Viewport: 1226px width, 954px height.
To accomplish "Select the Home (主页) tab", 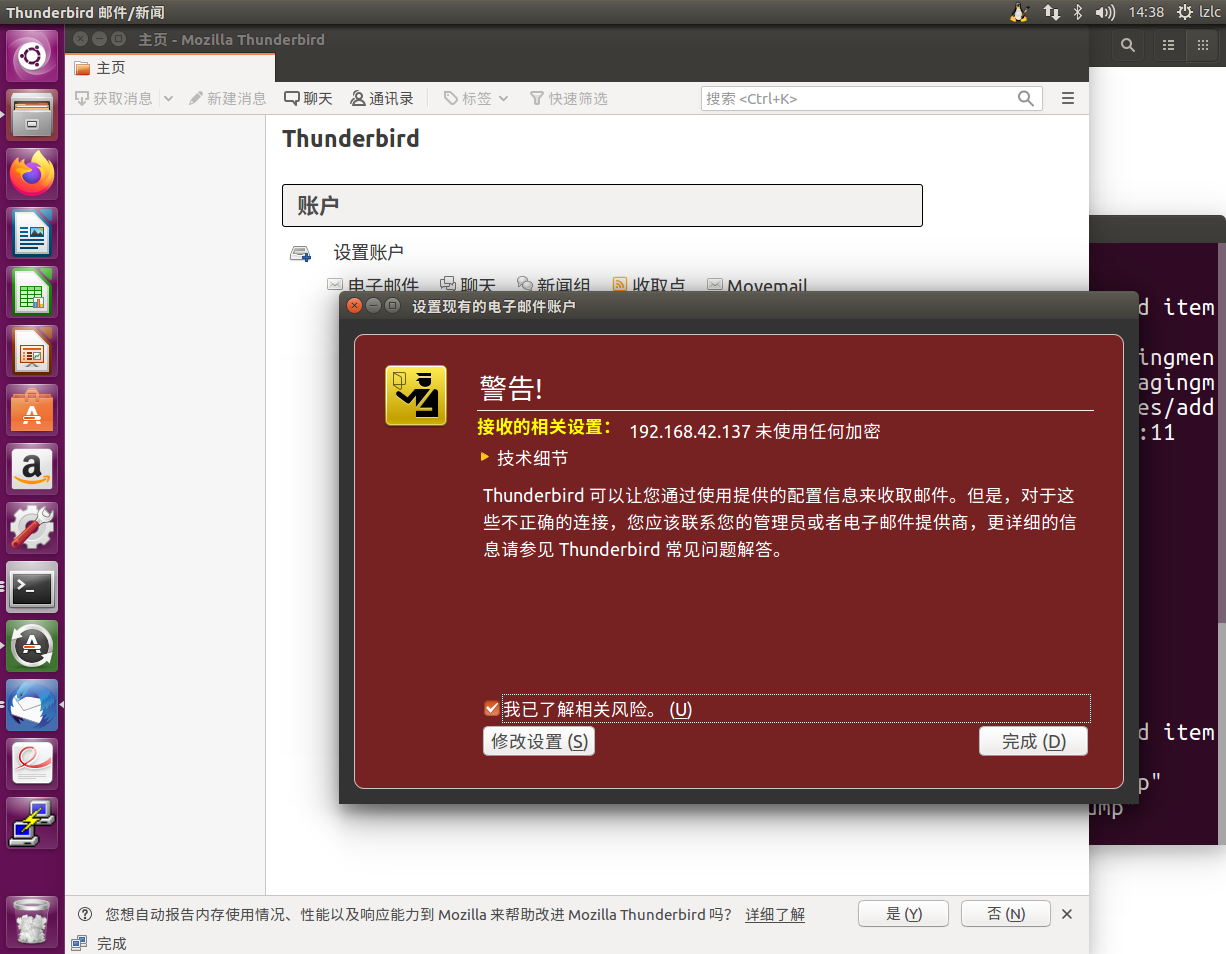I will (171, 68).
